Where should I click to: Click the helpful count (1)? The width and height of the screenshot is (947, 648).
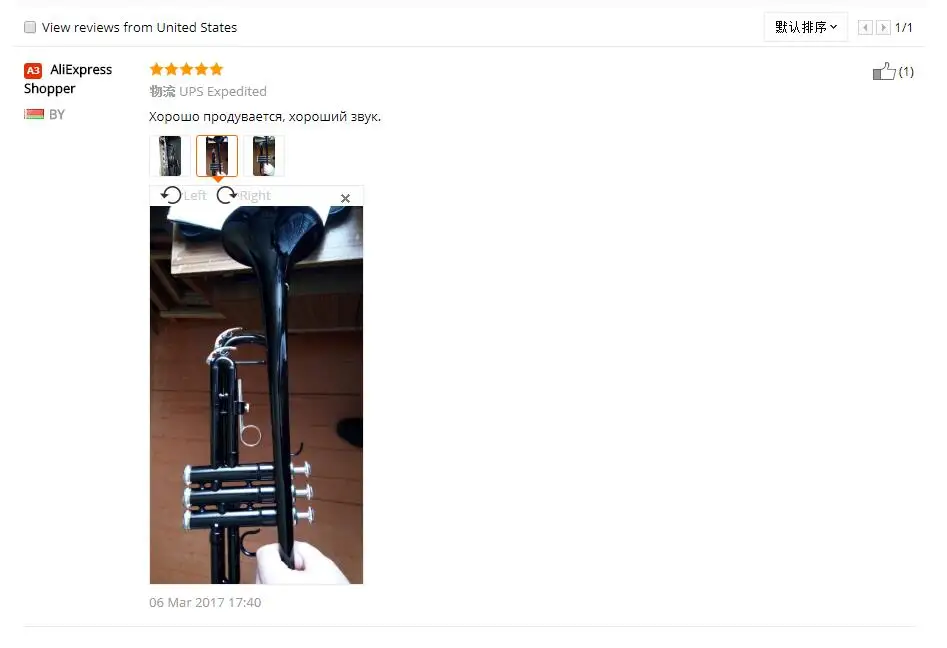click(x=906, y=72)
